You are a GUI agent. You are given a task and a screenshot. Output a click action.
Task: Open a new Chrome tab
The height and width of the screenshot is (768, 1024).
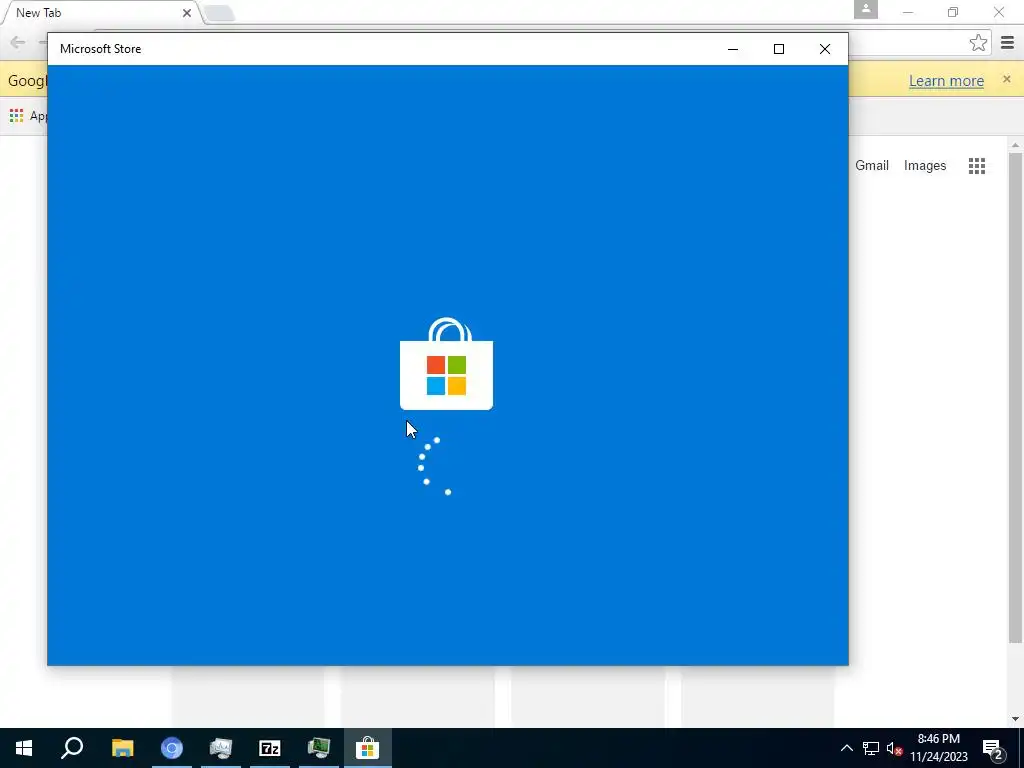pos(219,12)
